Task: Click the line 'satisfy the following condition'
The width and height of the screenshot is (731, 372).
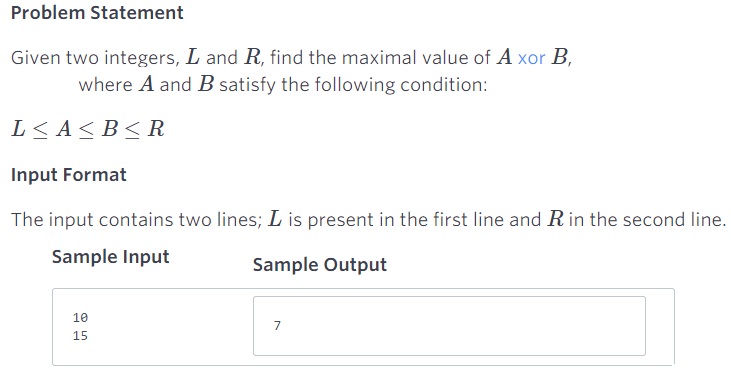Action: (353, 85)
